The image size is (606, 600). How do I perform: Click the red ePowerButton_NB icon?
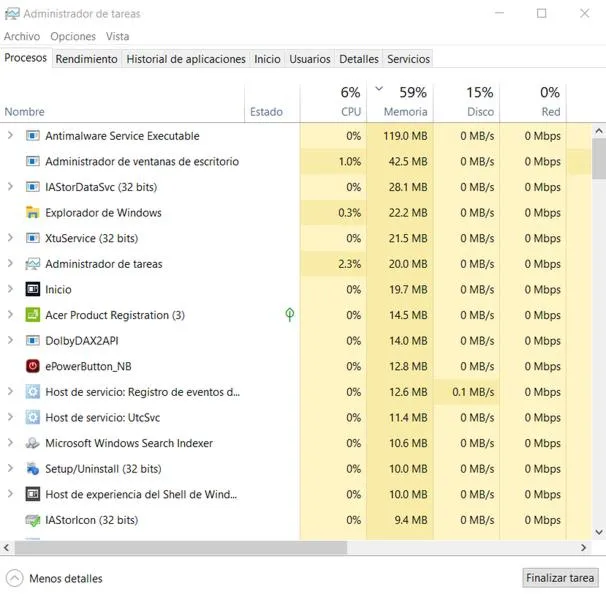(x=32, y=366)
